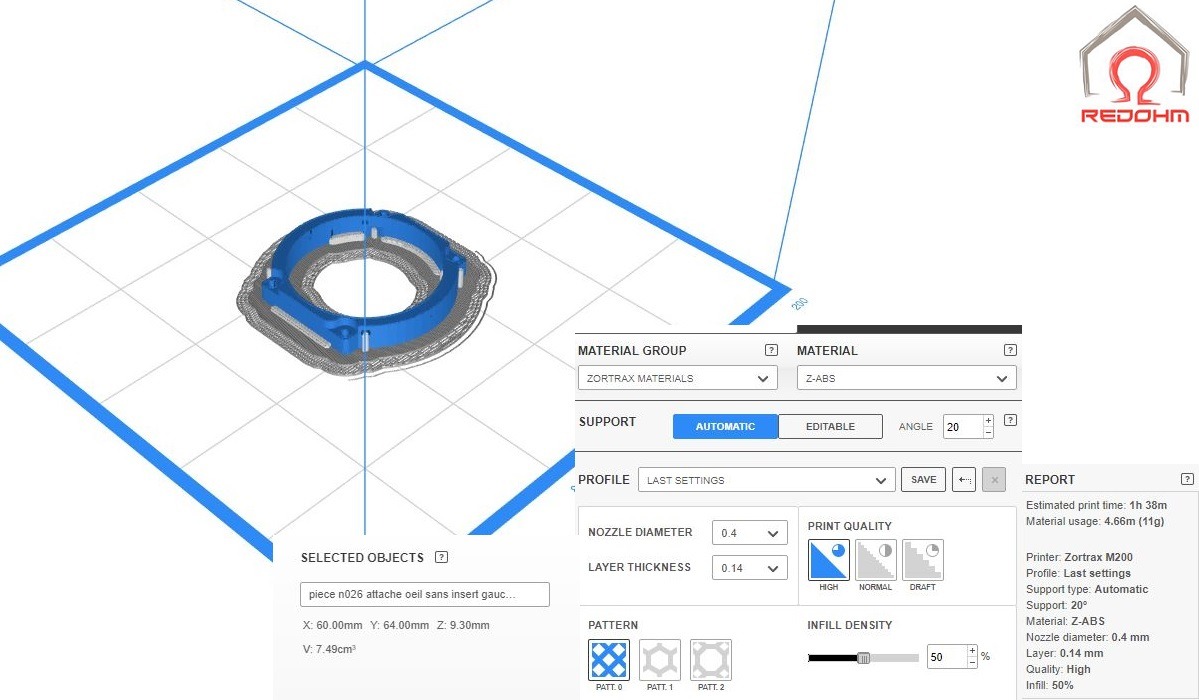
Task: Click the 'Printer: Zortrax M200' text
Action: click(1079, 557)
